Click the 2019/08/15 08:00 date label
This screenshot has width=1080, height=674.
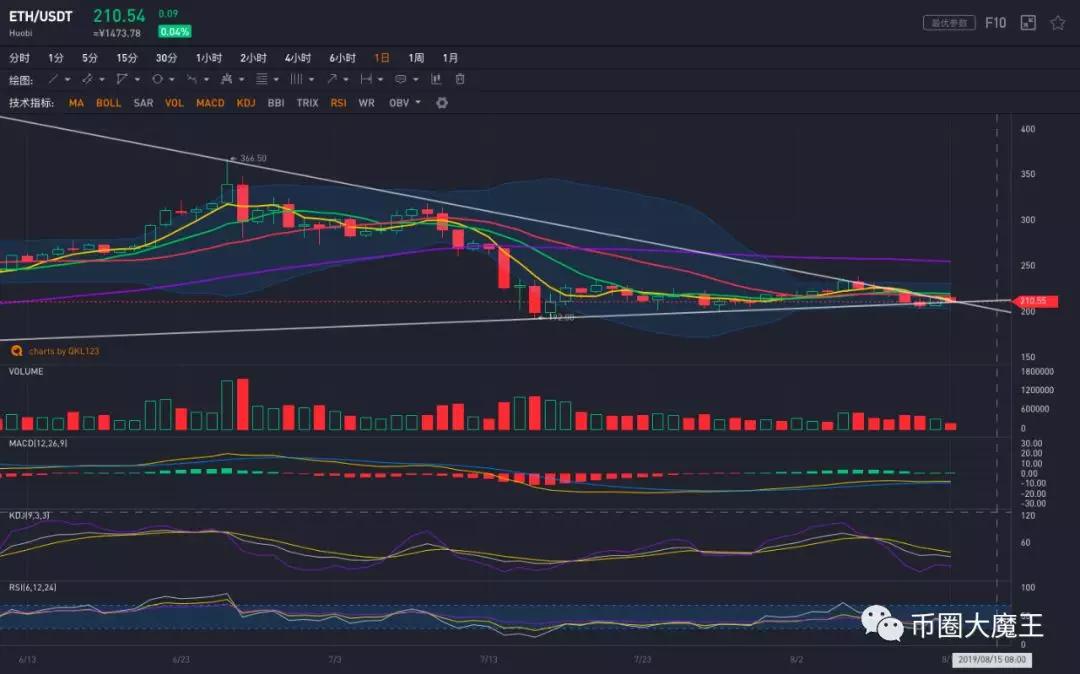[x=992, y=660]
